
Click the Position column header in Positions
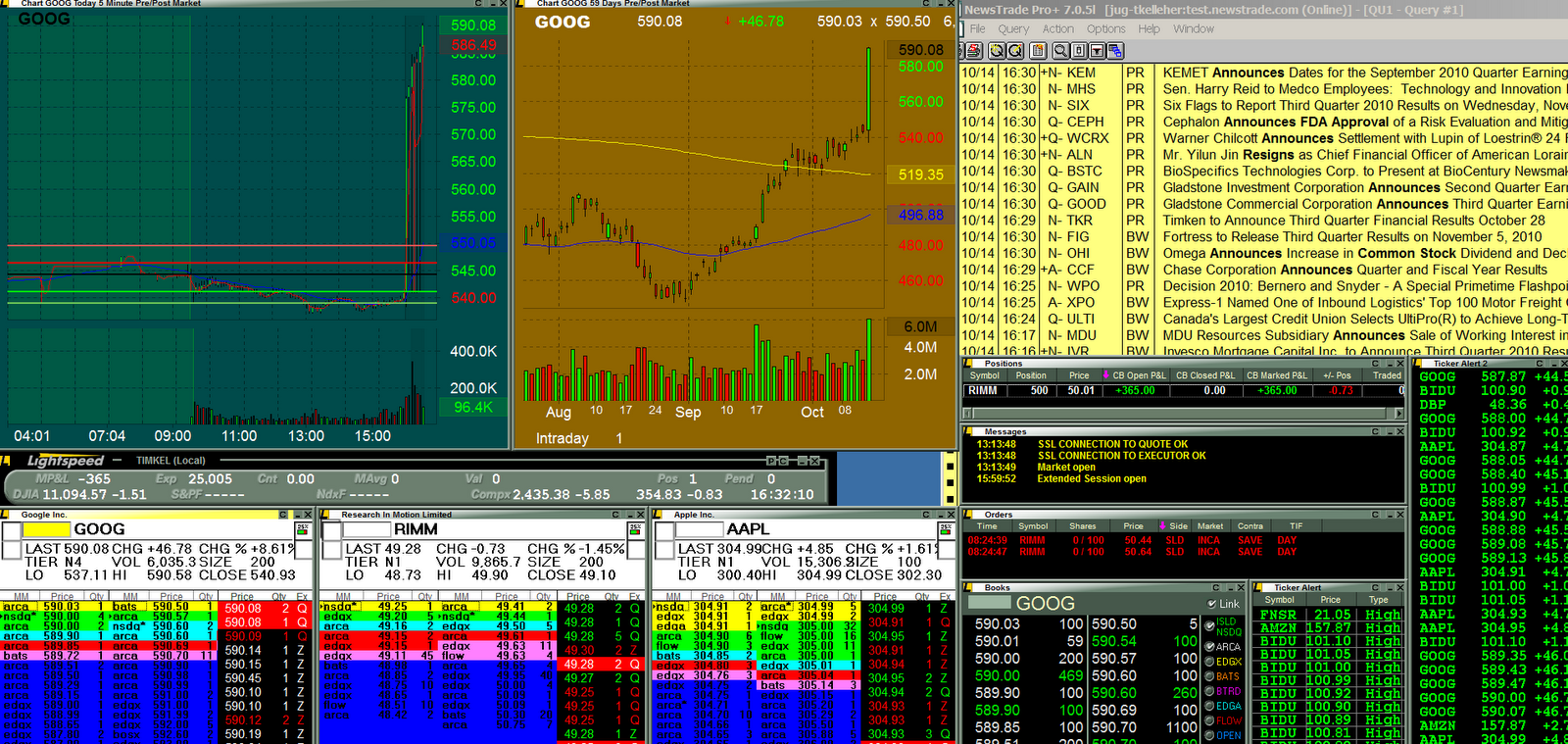pyautogui.click(x=1031, y=375)
